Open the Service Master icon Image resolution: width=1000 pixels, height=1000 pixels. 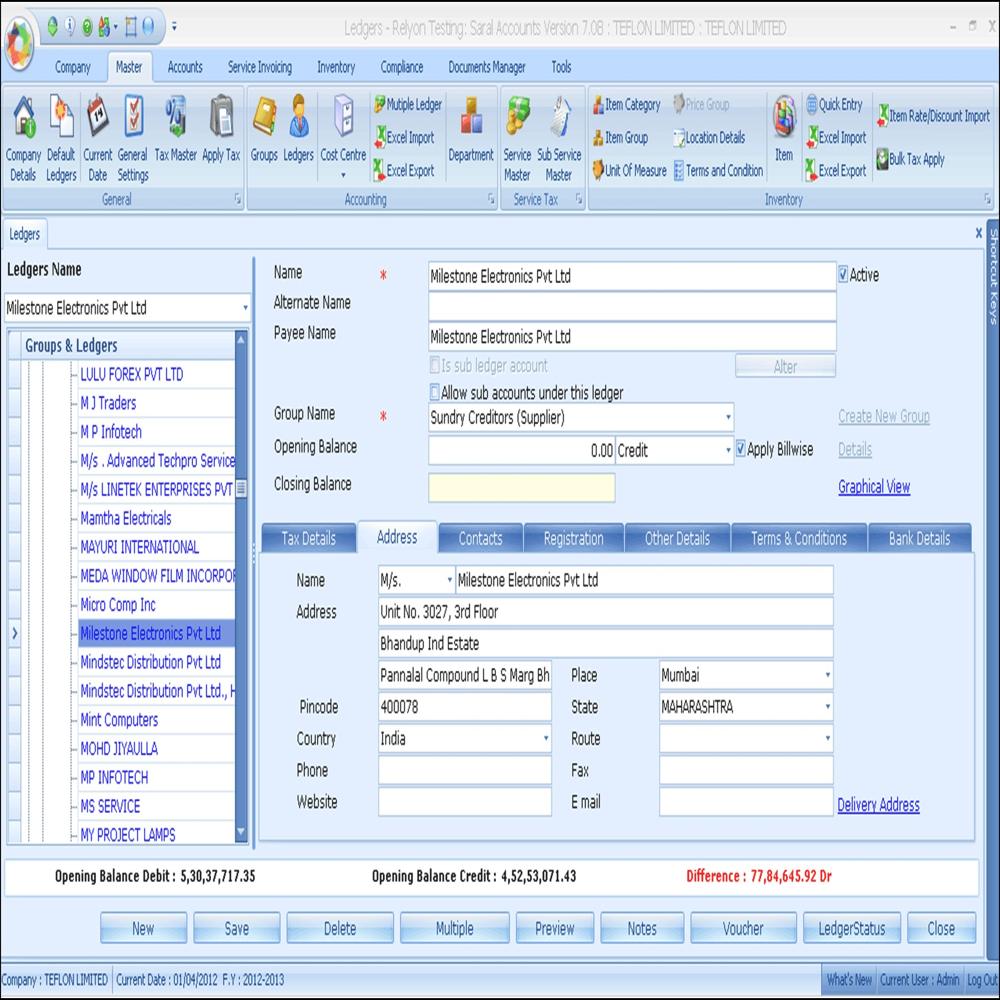(x=517, y=140)
